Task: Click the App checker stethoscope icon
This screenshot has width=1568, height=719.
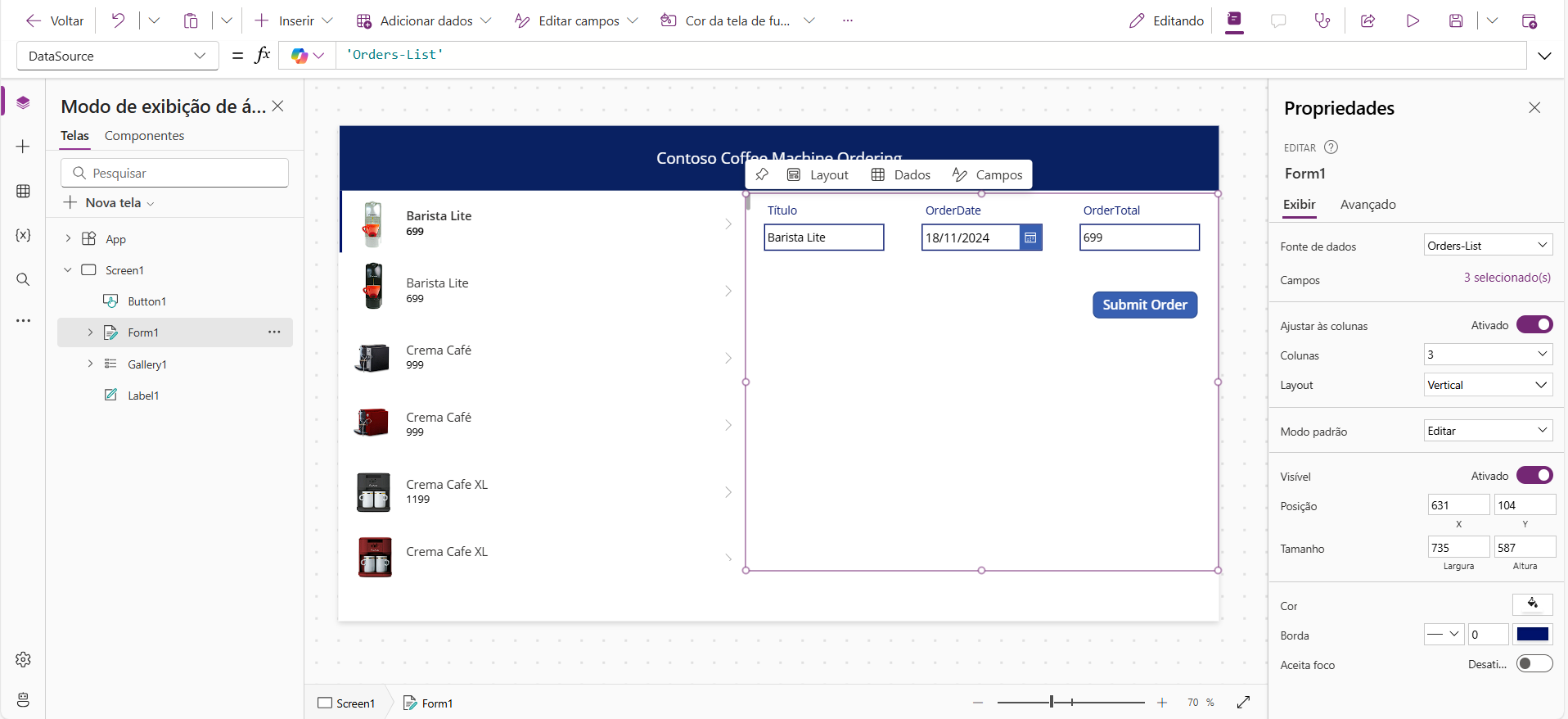Action: pos(1322,20)
